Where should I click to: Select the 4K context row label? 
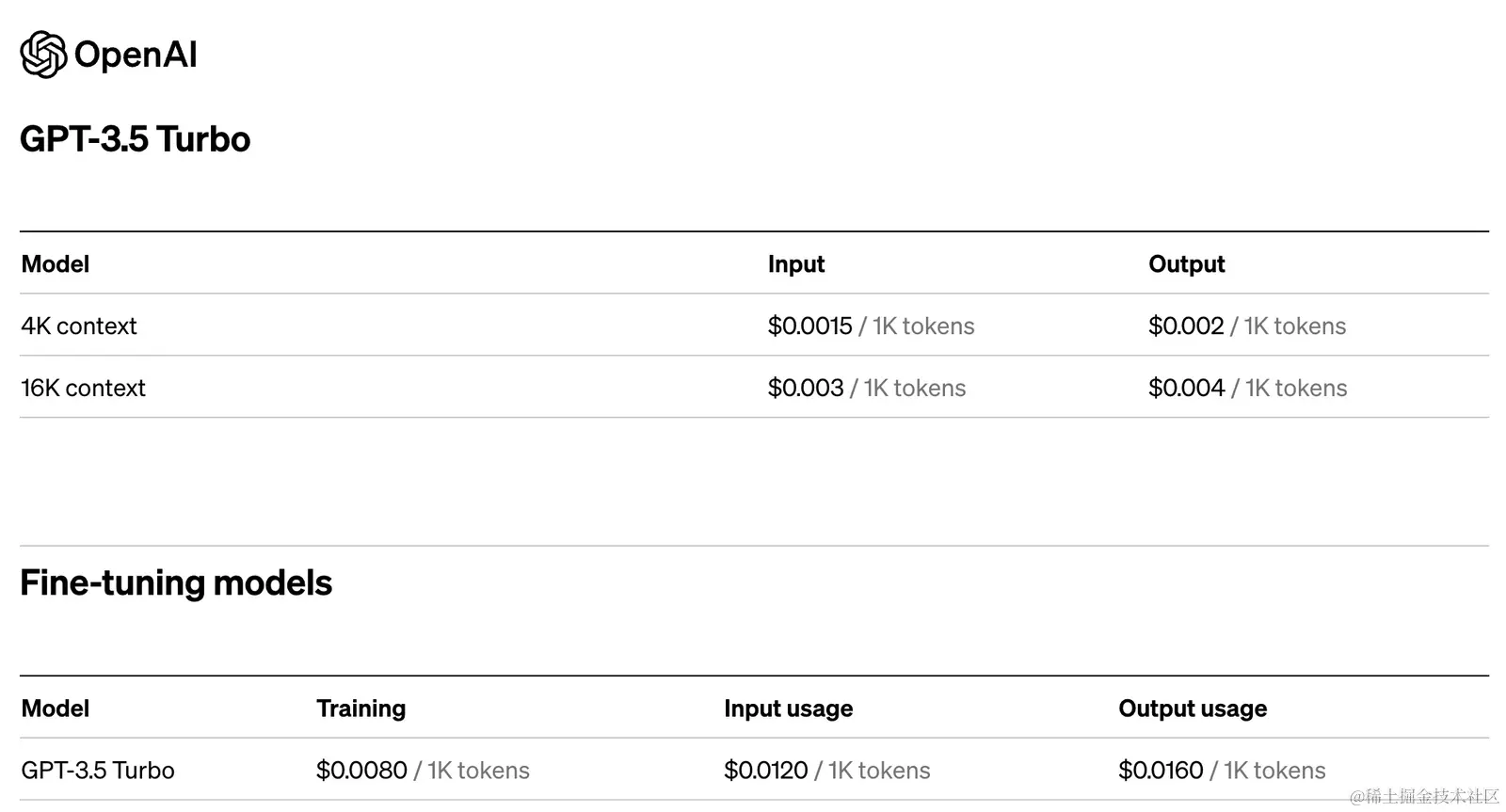pyautogui.click(x=79, y=326)
